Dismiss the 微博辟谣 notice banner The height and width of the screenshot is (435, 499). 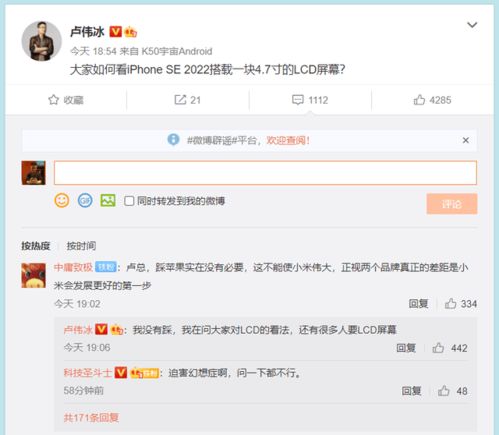pyautogui.click(x=466, y=140)
